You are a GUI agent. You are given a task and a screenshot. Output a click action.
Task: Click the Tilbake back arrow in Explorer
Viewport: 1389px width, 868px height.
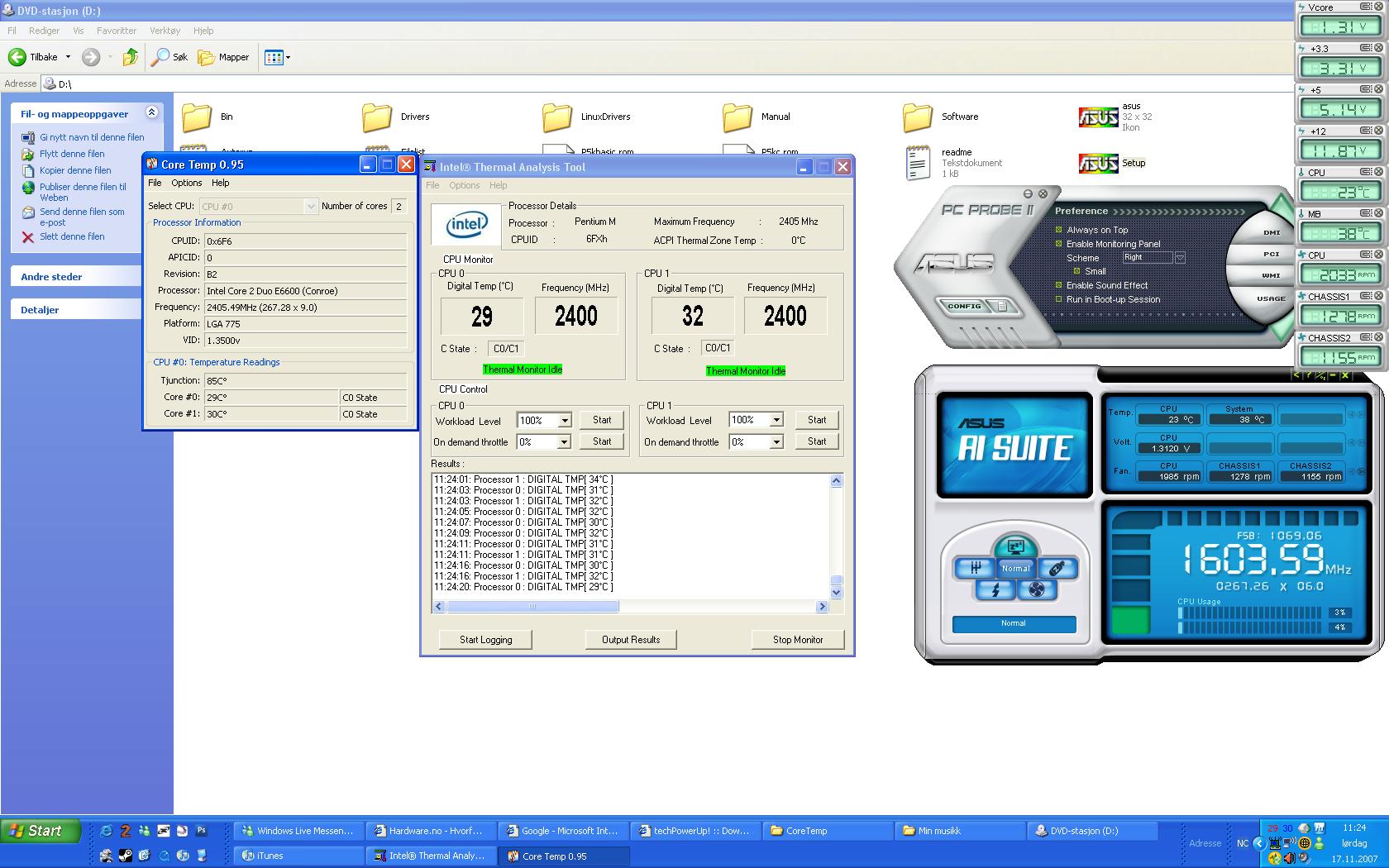click(x=17, y=57)
